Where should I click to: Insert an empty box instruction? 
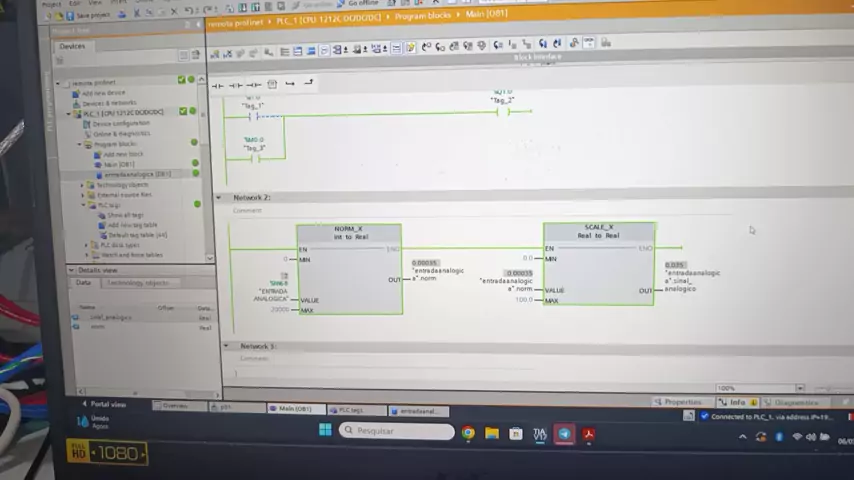pos(271,85)
